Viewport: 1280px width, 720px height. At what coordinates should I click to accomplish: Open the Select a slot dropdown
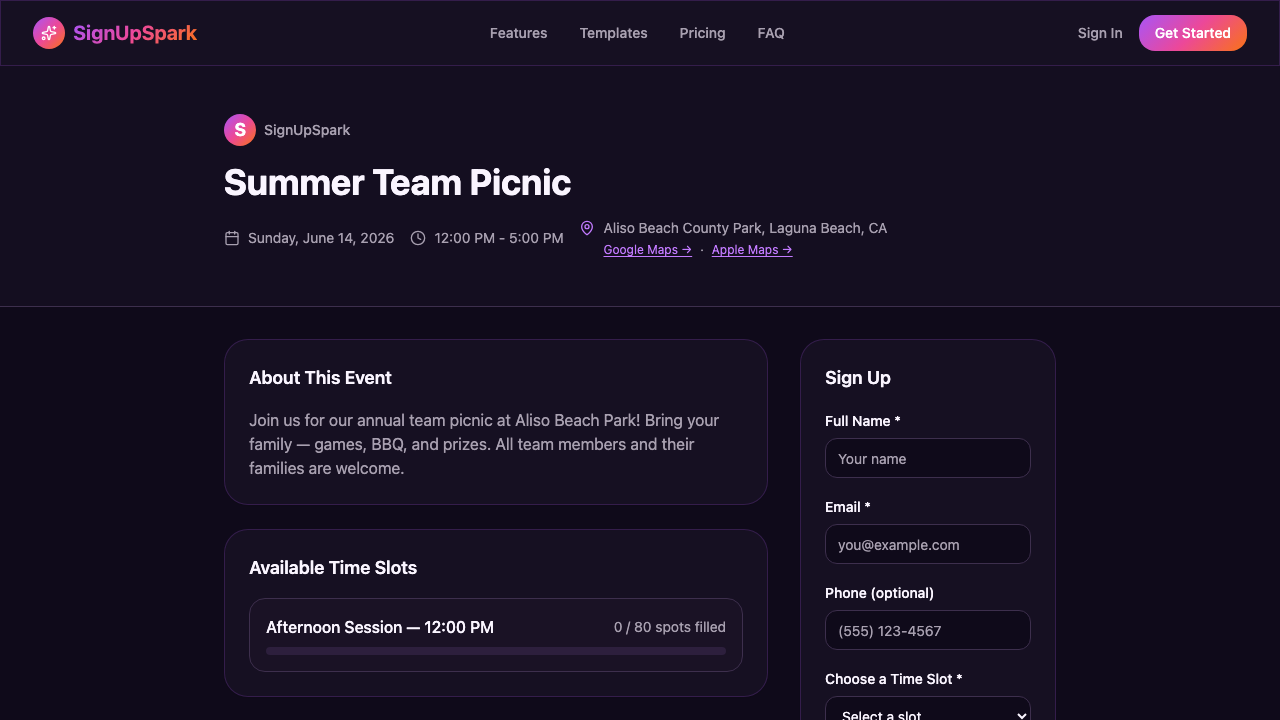(927, 711)
